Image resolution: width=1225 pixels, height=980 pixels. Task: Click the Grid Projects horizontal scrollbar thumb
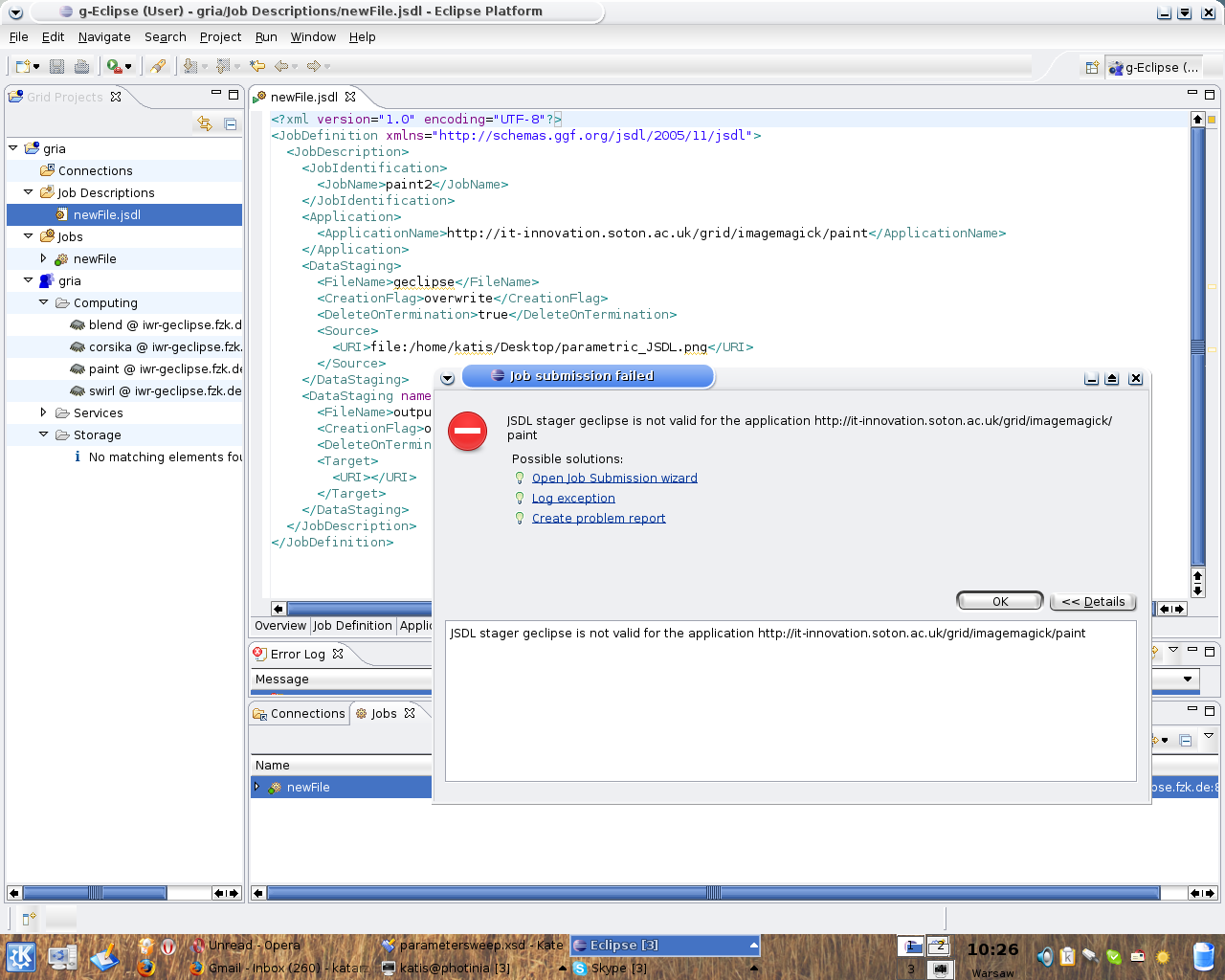click(x=95, y=893)
